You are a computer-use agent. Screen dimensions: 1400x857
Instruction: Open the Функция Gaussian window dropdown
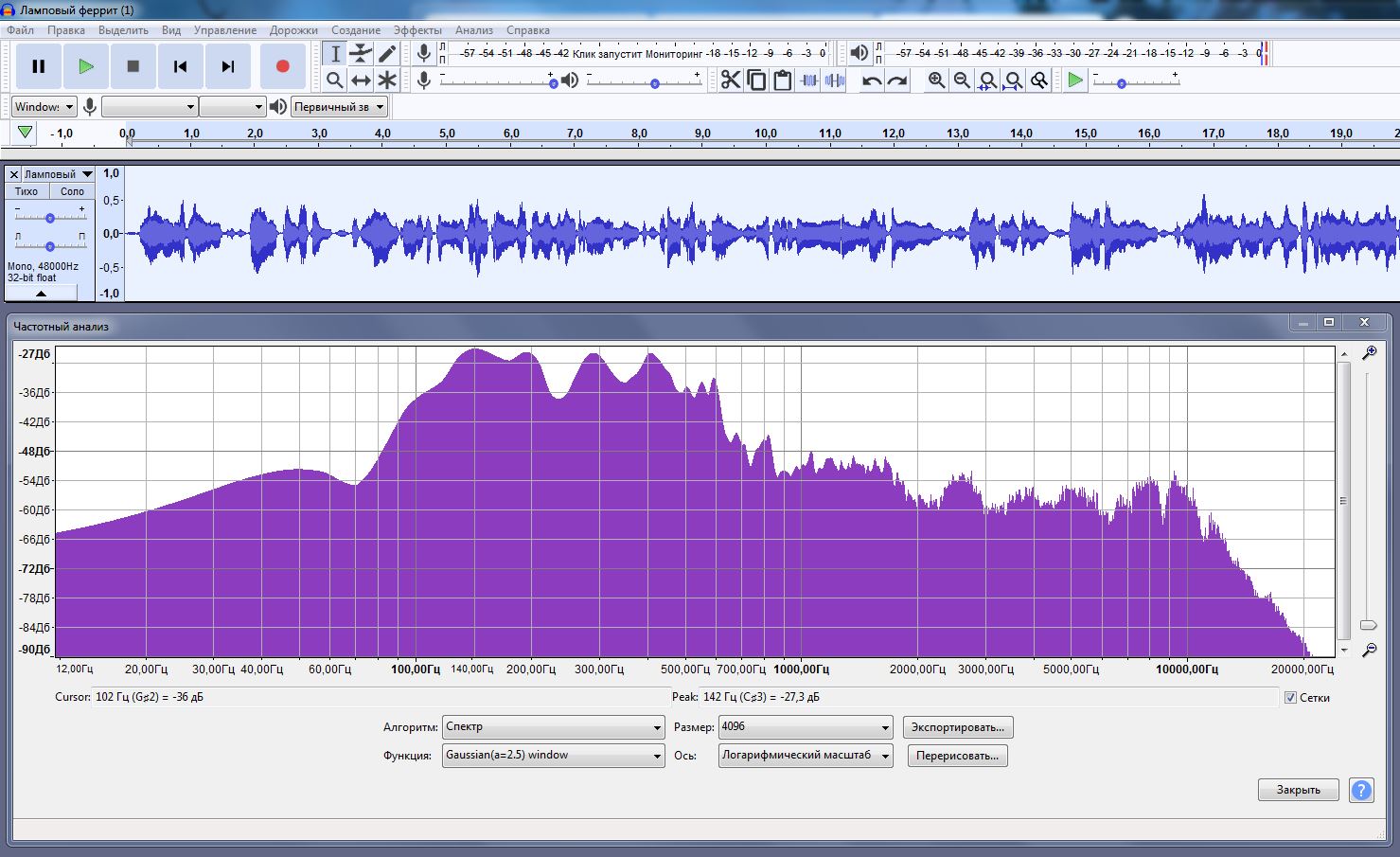[x=553, y=756]
